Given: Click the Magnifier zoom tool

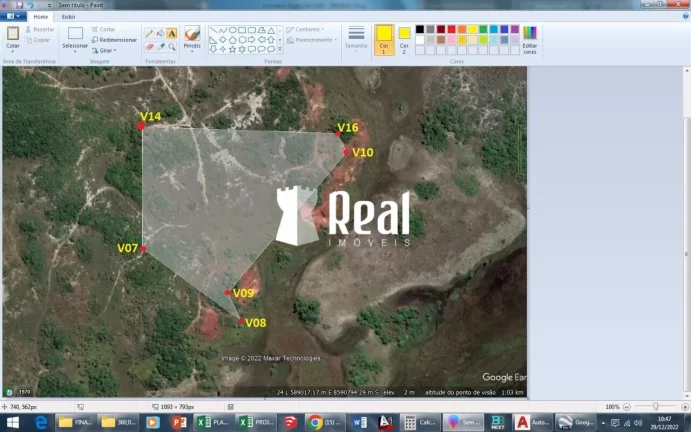Looking at the screenshot, I should [172, 46].
